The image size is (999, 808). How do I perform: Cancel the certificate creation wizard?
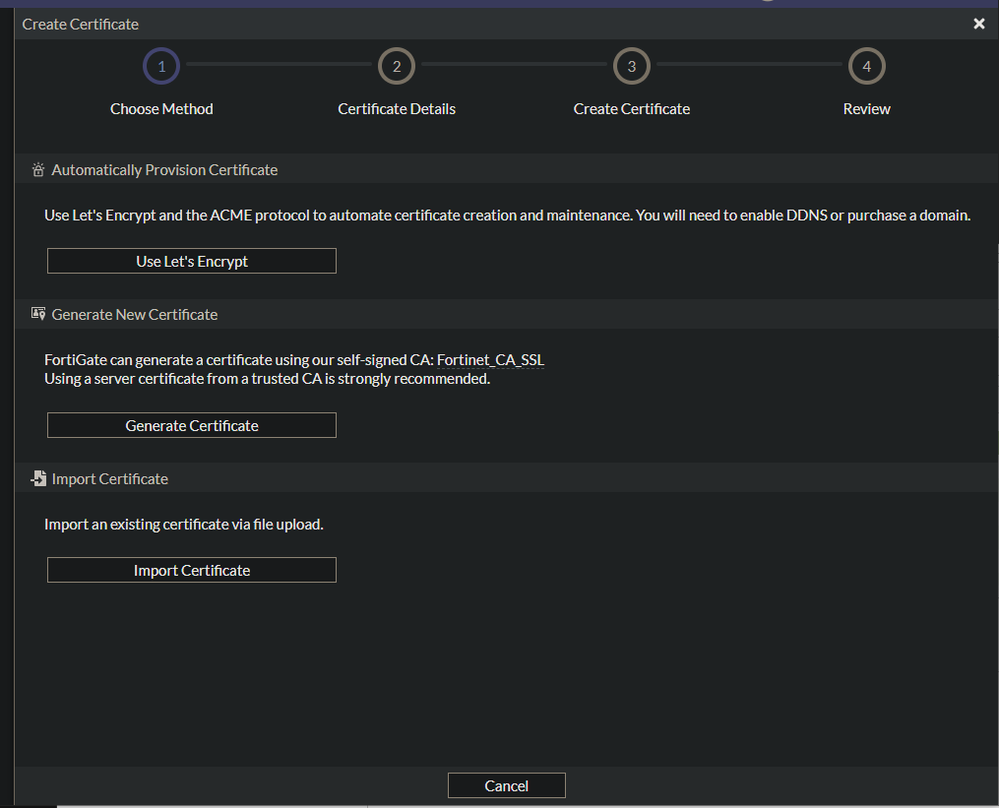(506, 786)
